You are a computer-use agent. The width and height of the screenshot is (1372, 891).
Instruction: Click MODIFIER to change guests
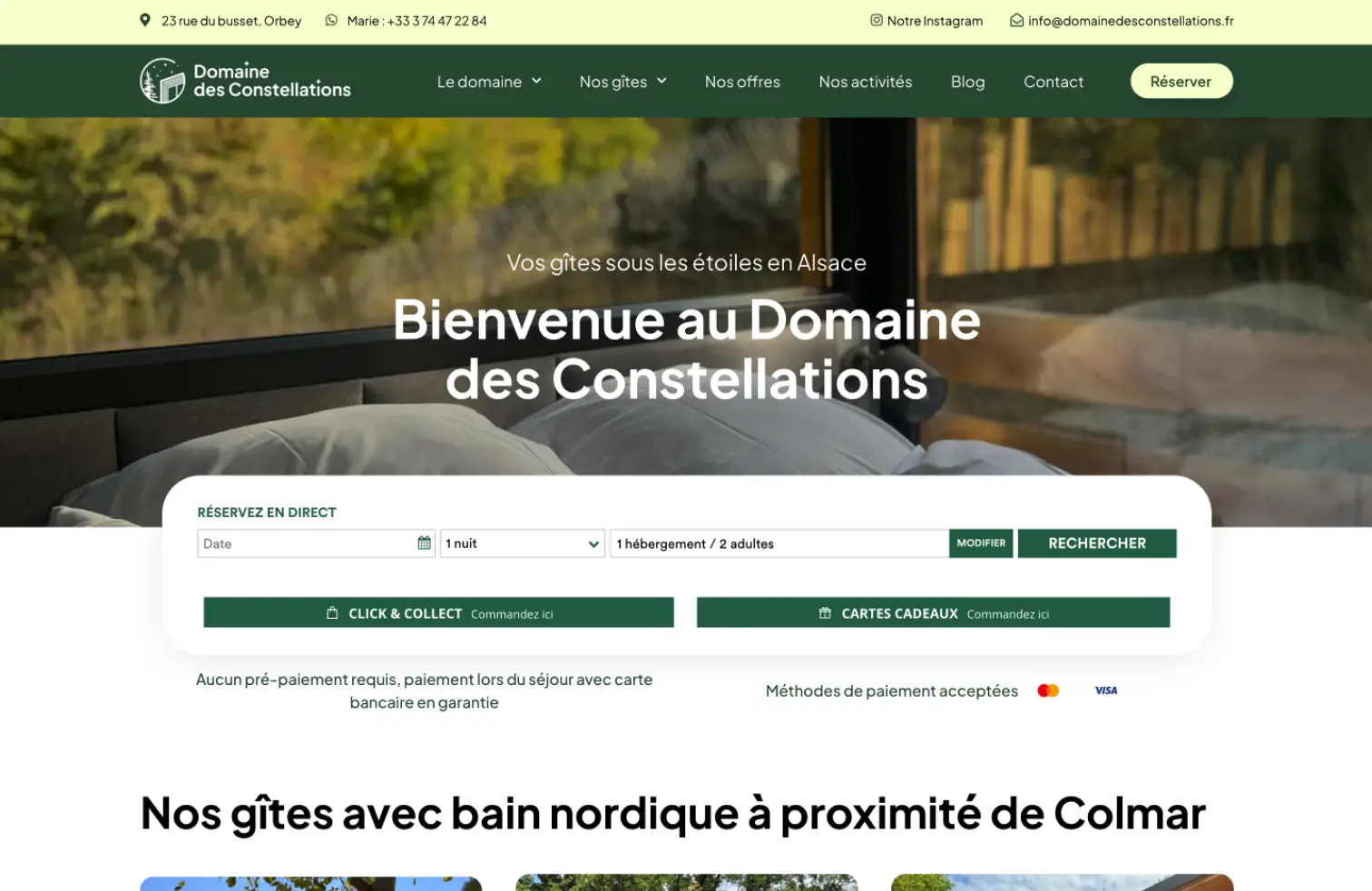[981, 543]
